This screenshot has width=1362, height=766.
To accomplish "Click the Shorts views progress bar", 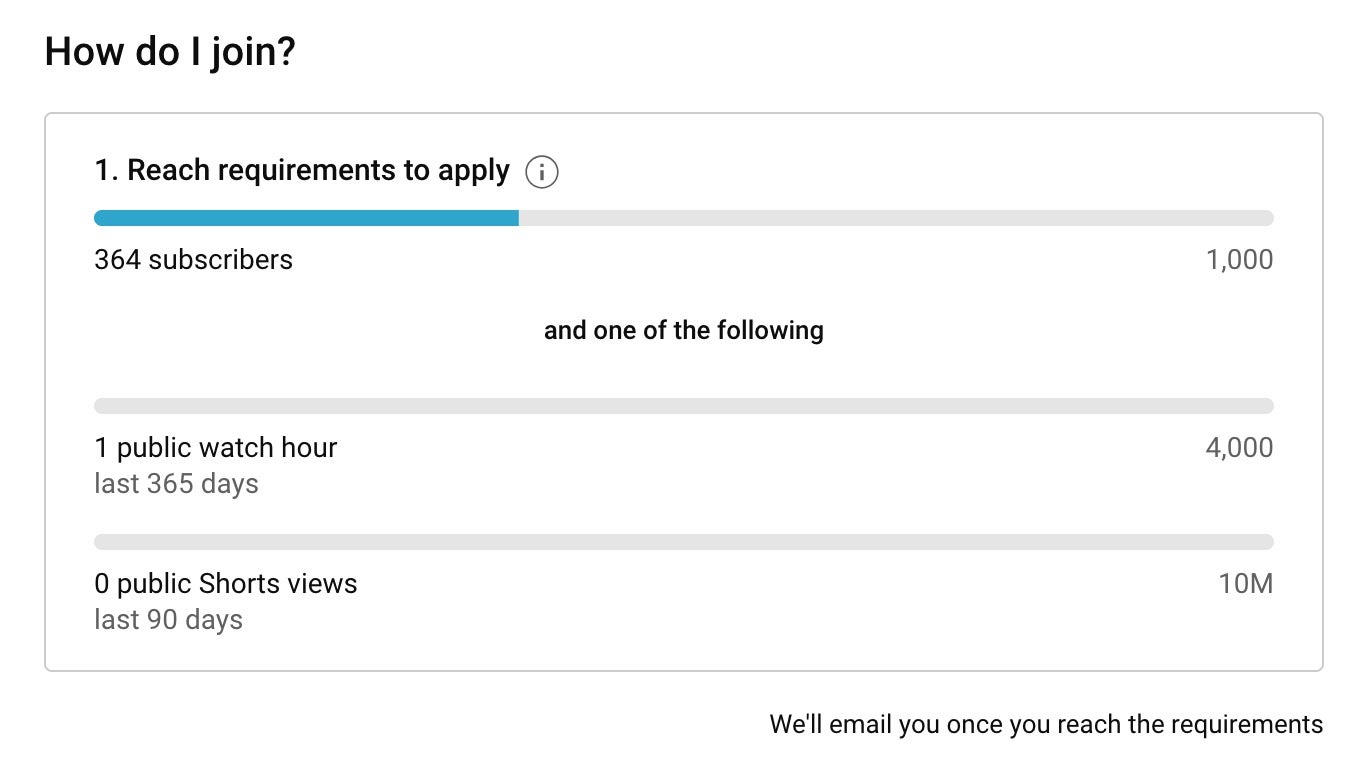I will tap(683, 542).
